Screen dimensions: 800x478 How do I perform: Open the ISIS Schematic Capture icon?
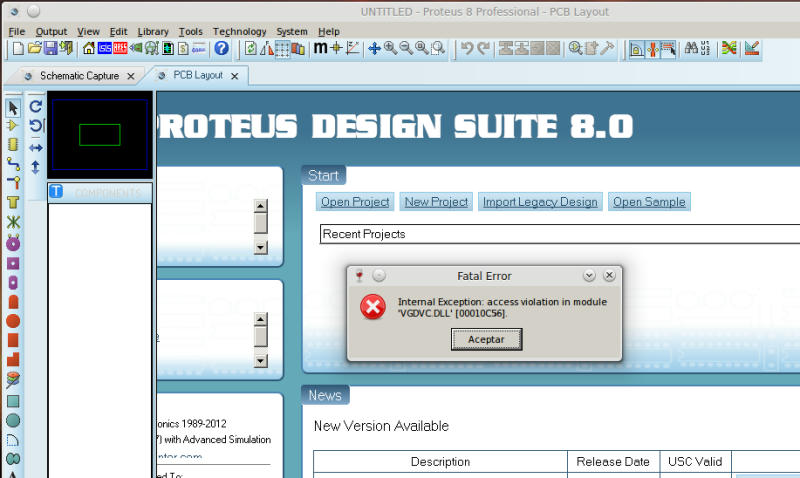coord(105,48)
